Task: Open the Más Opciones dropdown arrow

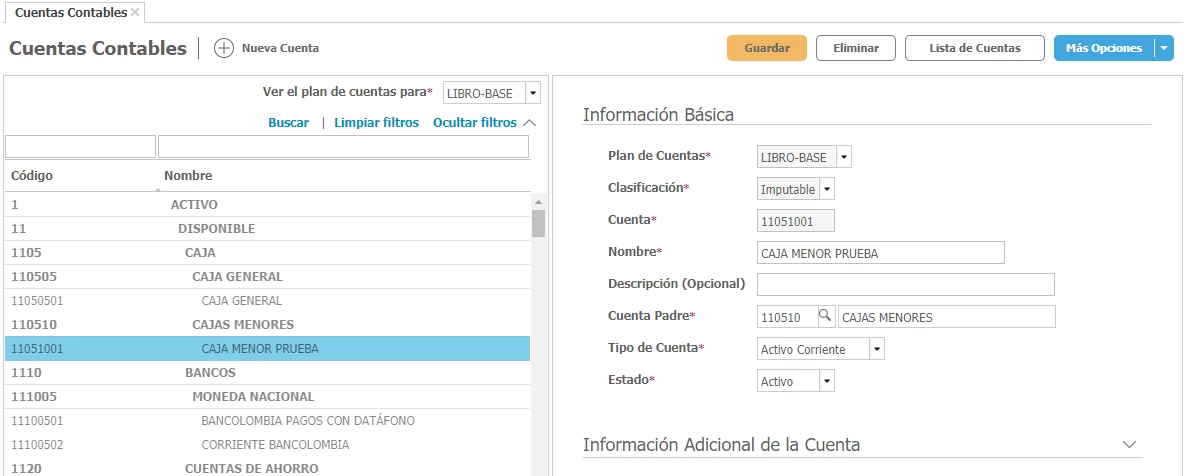Action: (1163, 48)
